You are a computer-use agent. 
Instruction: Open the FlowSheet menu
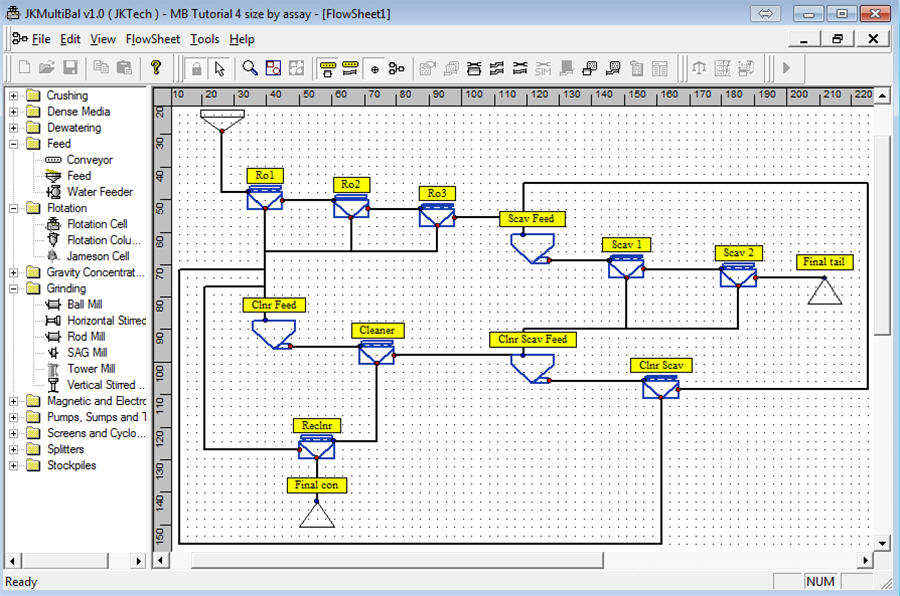153,39
